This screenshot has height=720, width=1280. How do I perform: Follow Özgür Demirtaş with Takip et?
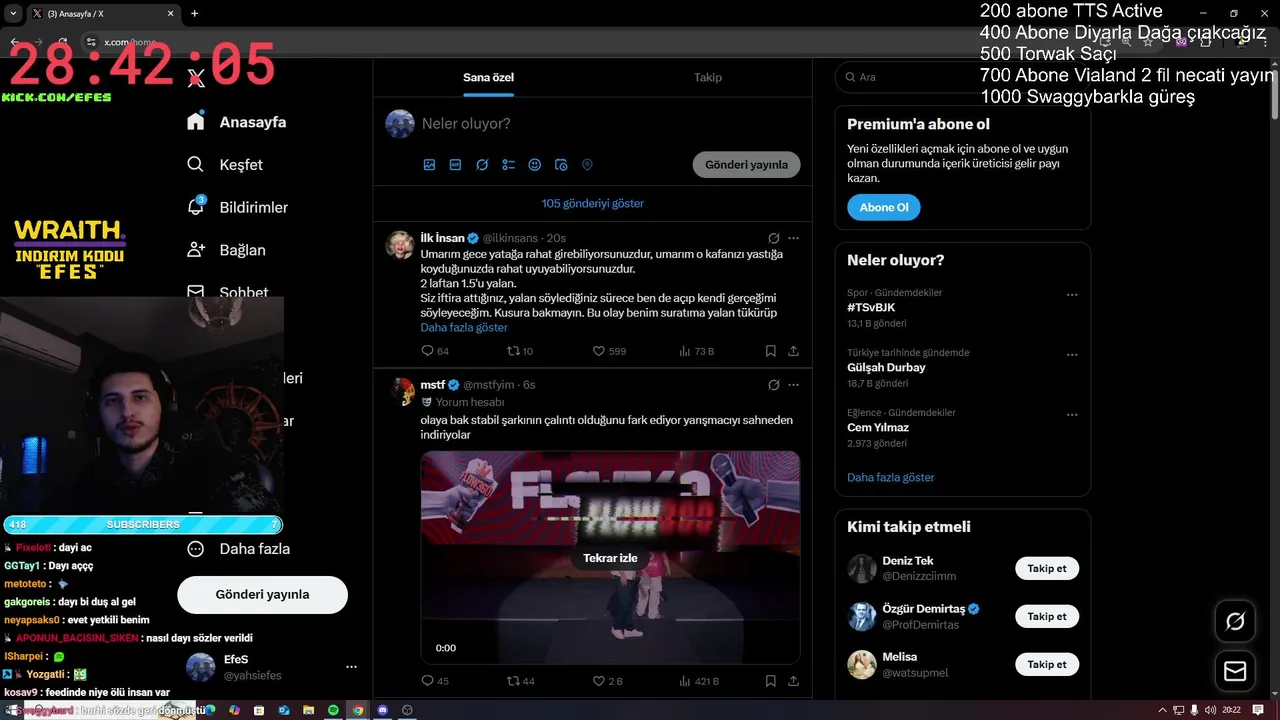(x=1047, y=616)
